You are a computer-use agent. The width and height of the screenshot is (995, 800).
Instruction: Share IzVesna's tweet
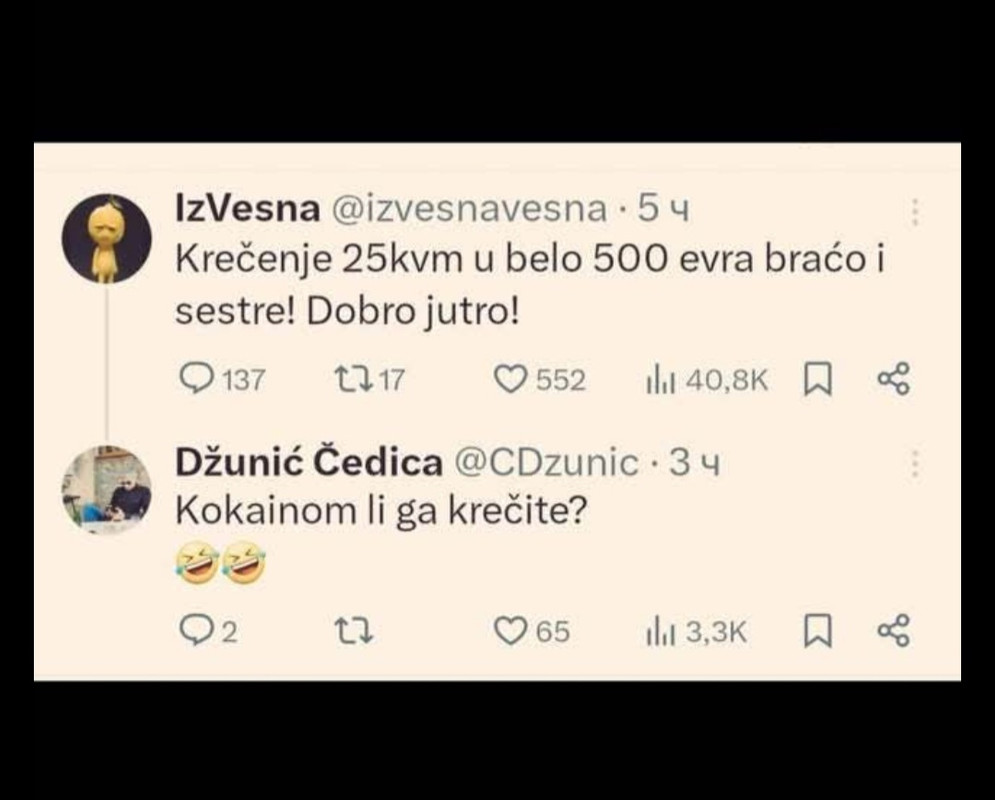tap(893, 379)
